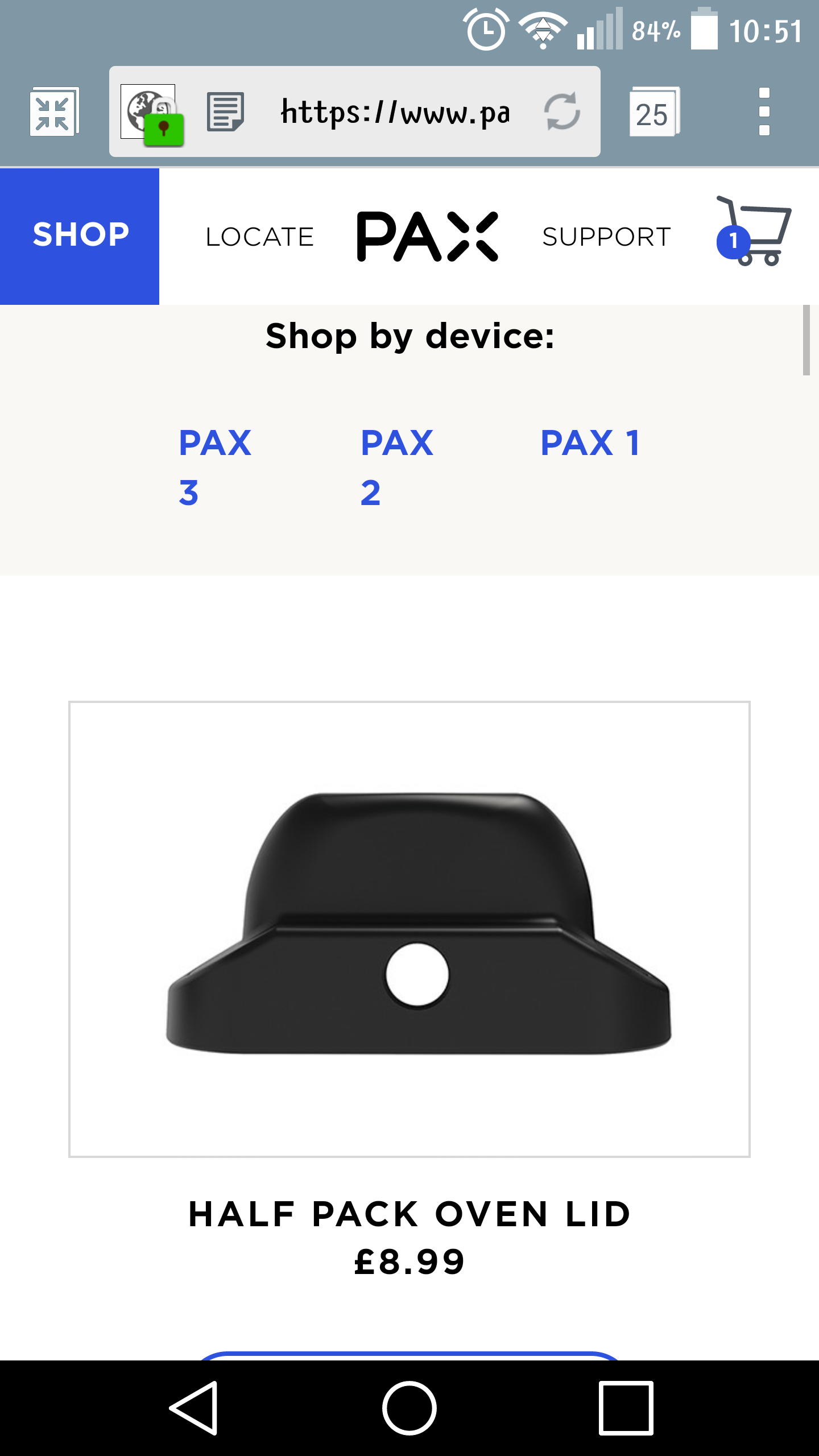This screenshot has height=1456, width=819.
Task: Tap the fullscreen collapse icon in the browser bar
Action: pos(54,111)
